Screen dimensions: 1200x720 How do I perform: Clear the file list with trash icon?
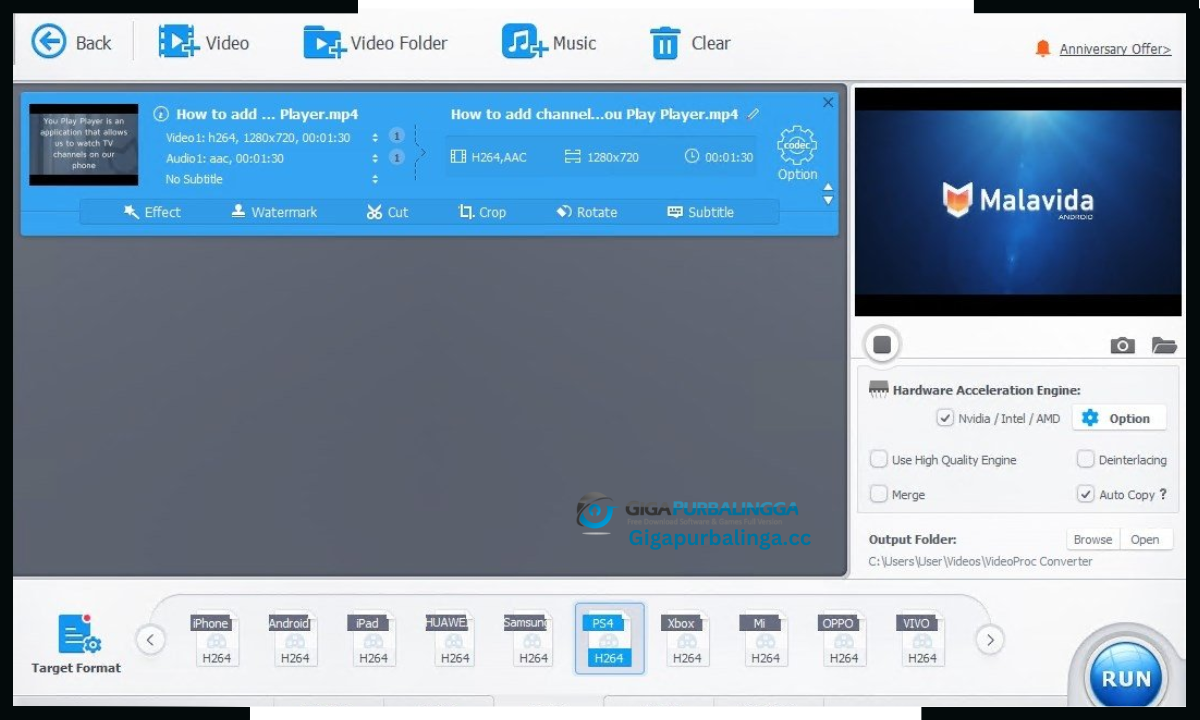pyautogui.click(x=690, y=43)
